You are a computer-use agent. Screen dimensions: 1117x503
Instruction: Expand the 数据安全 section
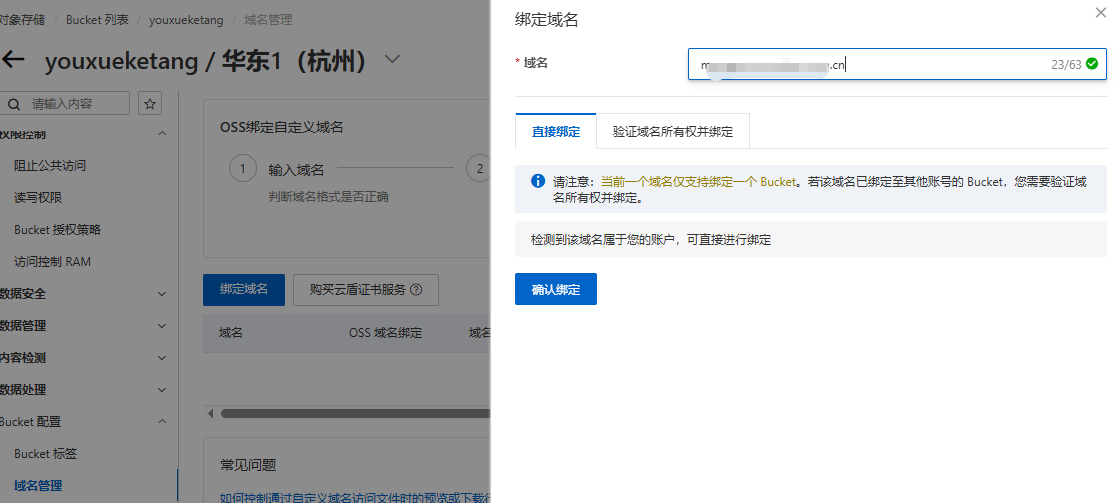(x=162, y=294)
